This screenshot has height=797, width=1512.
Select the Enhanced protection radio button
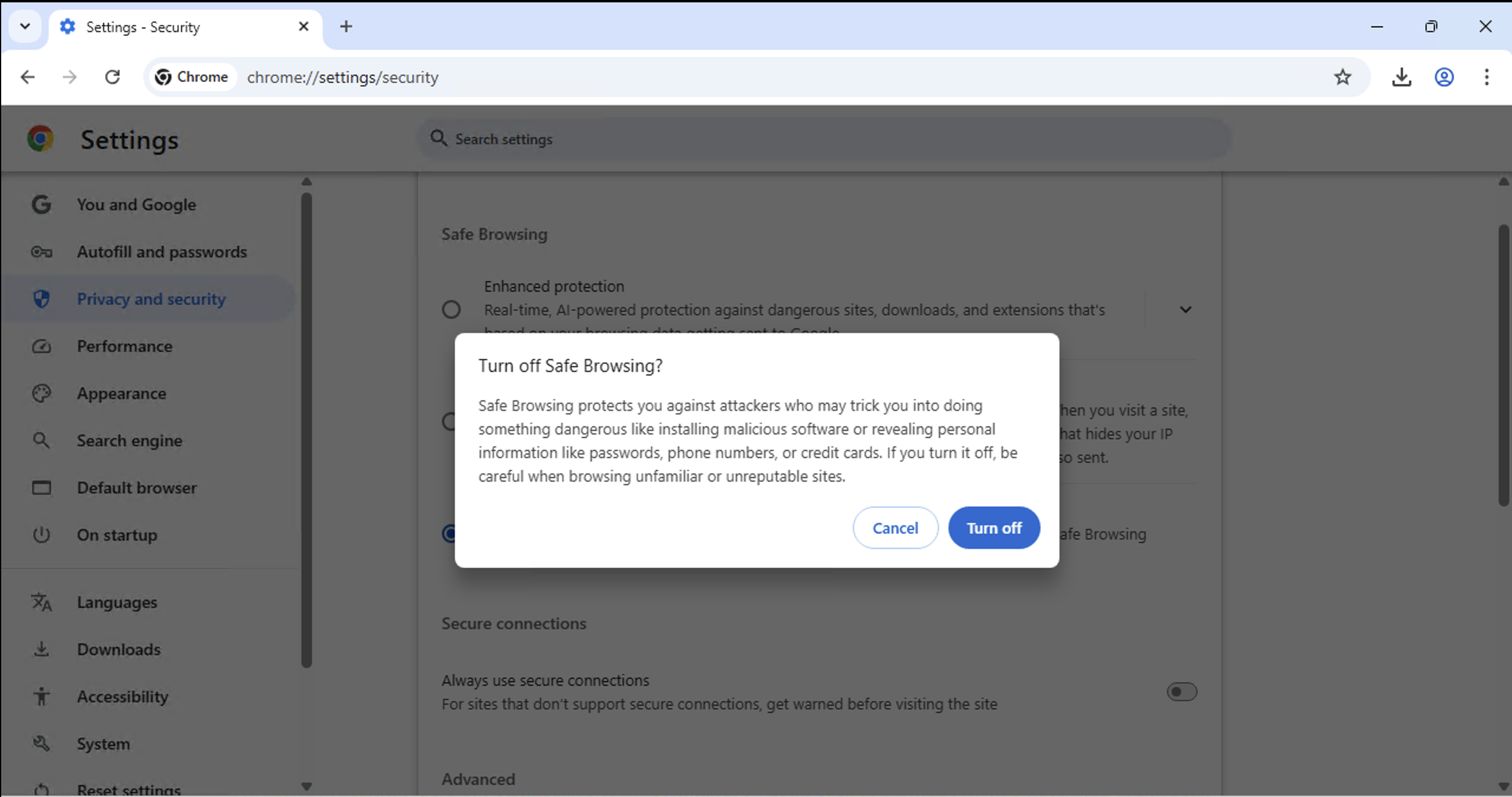pos(451,309)
